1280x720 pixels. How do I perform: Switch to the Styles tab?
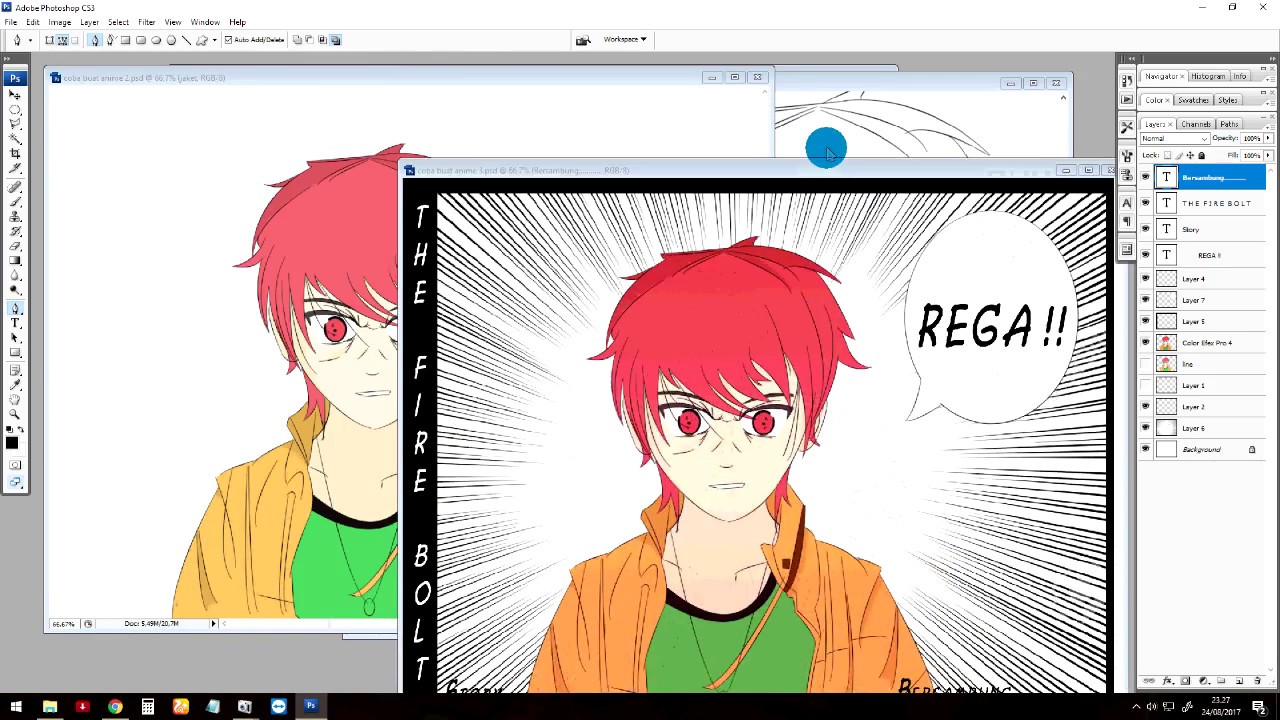1227,100
